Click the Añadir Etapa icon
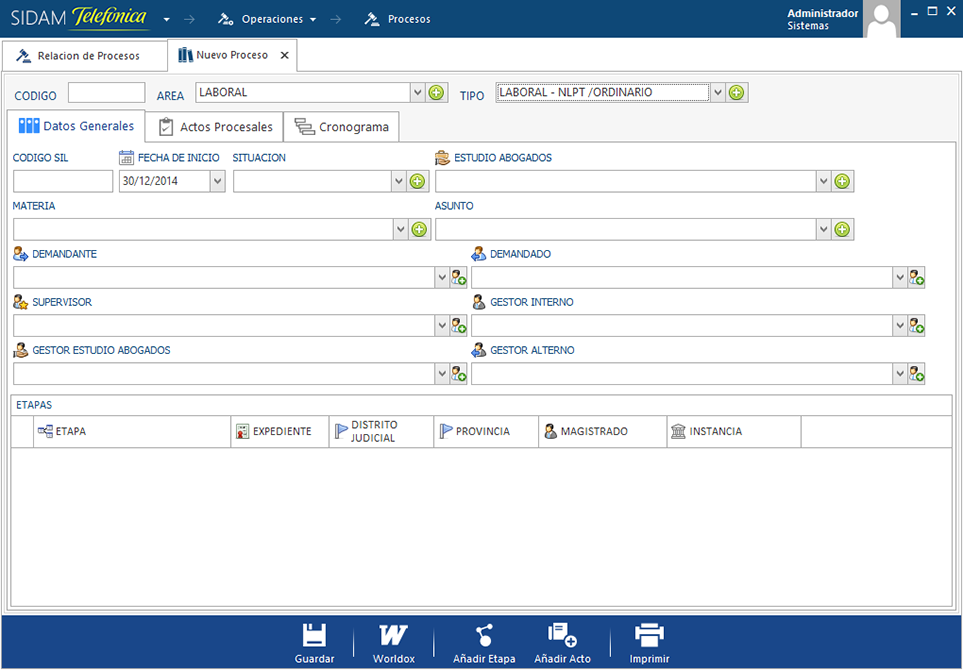Screen dimensions: 963x670 coord(484,636)
